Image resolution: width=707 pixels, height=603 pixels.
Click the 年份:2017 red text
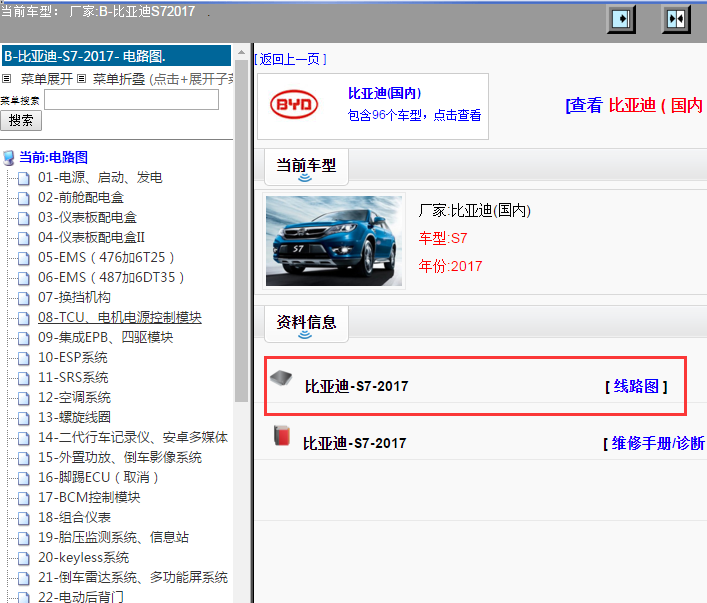(x=450, y=266)
